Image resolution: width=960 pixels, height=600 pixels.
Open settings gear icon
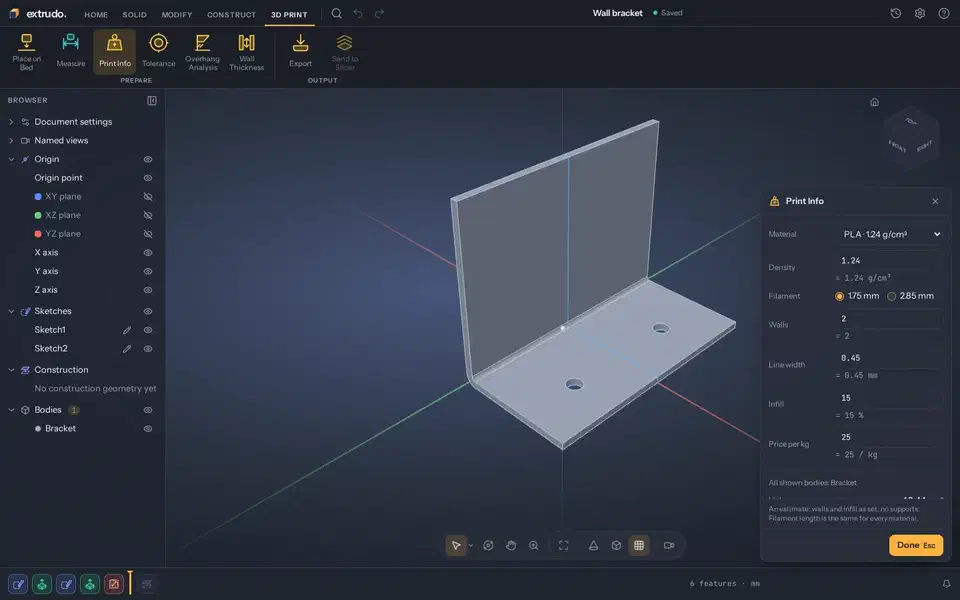[920, 13]
